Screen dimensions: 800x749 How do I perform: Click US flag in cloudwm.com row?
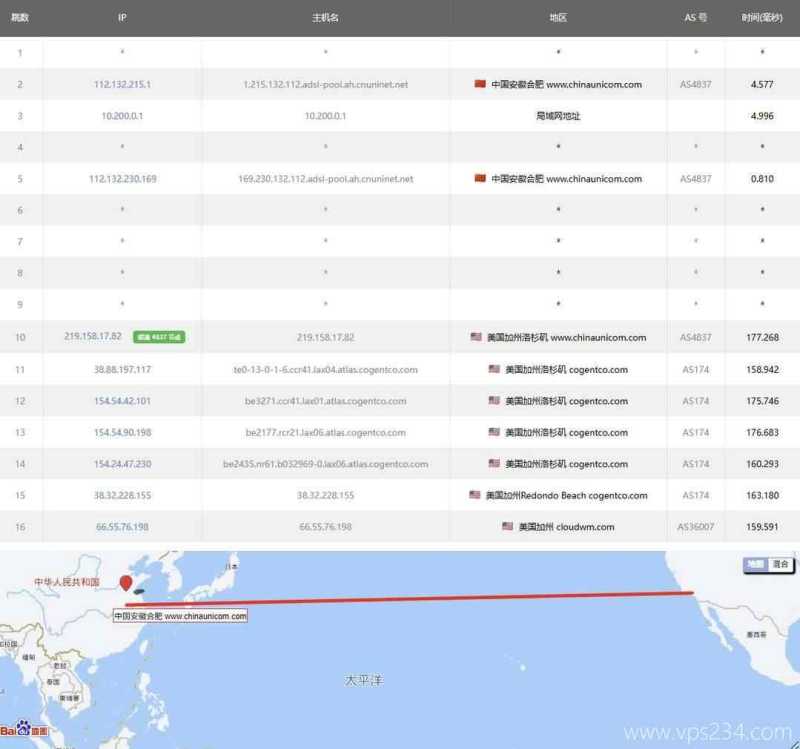508,526
